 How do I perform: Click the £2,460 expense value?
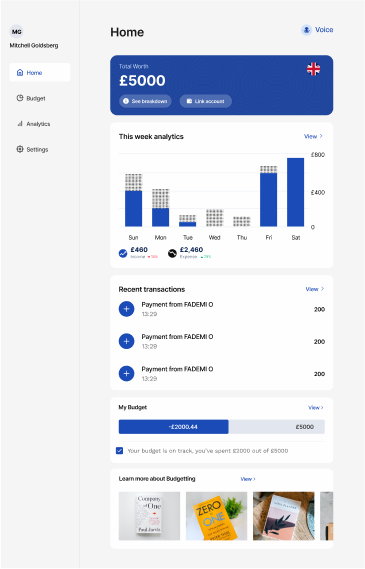click(191, 250)
